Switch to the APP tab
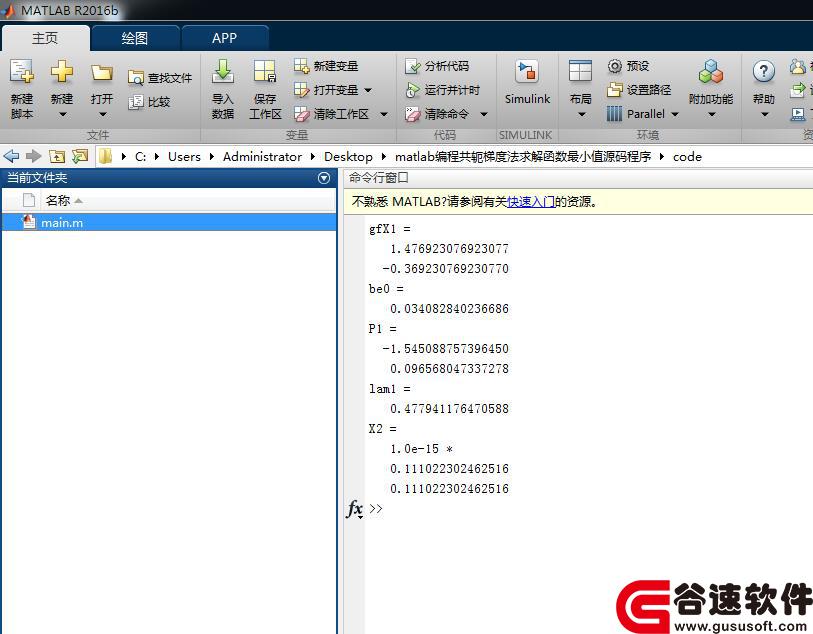 coord(225,38)
